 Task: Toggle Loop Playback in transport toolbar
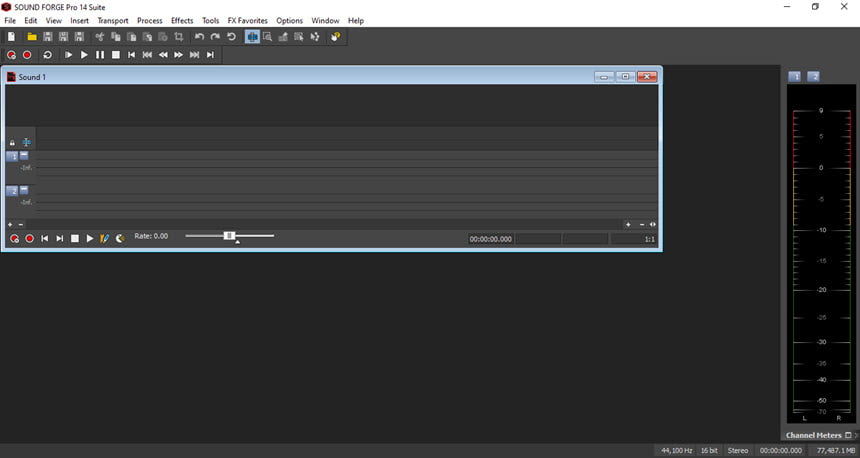[x=48, y=55]
